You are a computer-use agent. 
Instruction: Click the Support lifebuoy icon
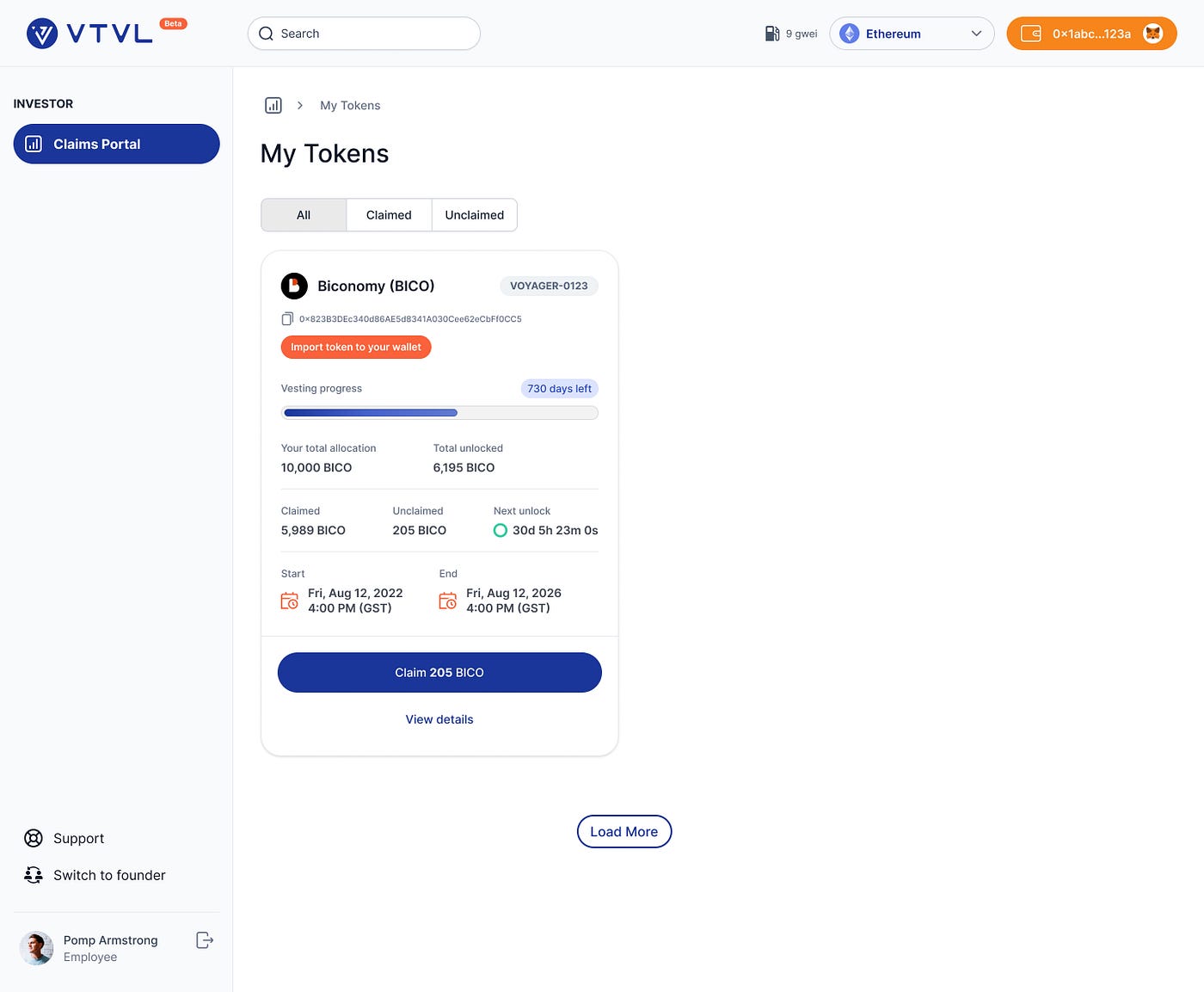point(34,838)
